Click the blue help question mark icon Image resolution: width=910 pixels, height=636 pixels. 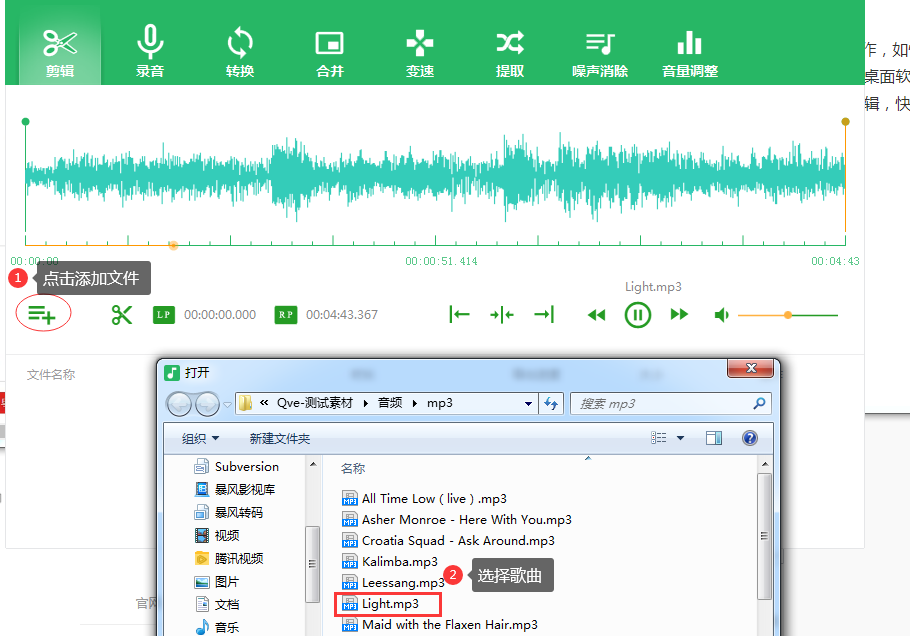point(750,438)
